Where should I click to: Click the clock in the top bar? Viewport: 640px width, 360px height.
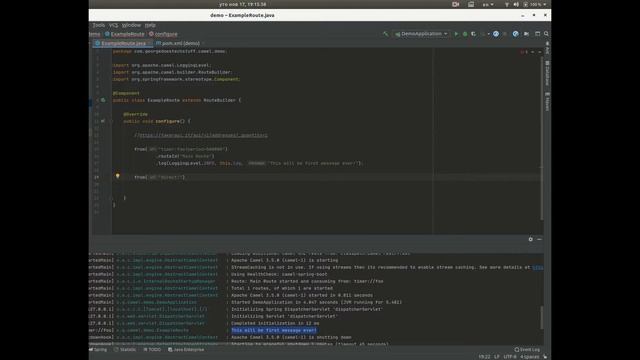pyautogui.click(x=242, y=4)
